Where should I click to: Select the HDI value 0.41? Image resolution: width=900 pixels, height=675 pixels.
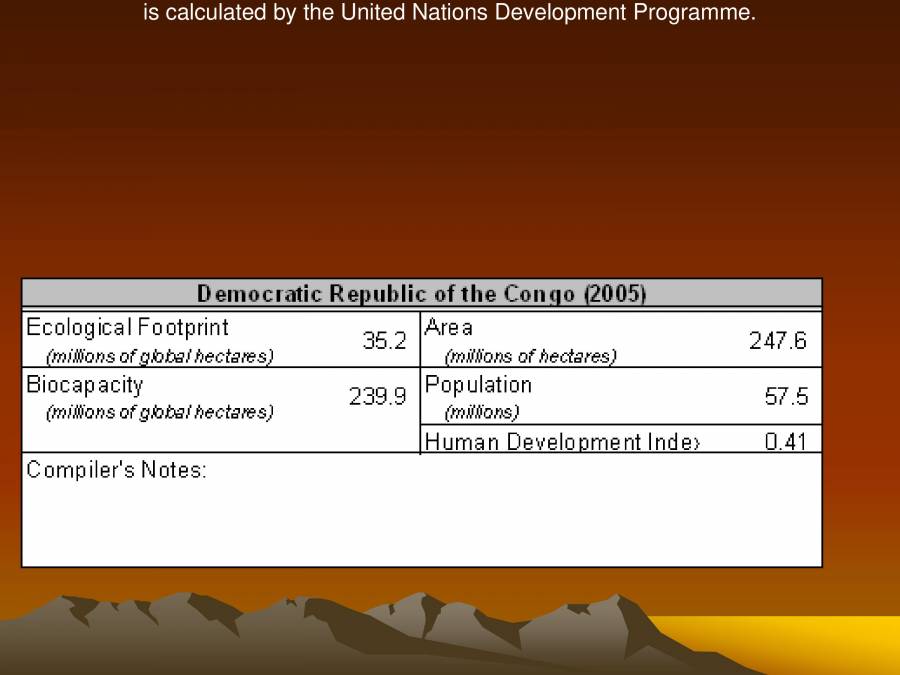(x=795, y=440)
